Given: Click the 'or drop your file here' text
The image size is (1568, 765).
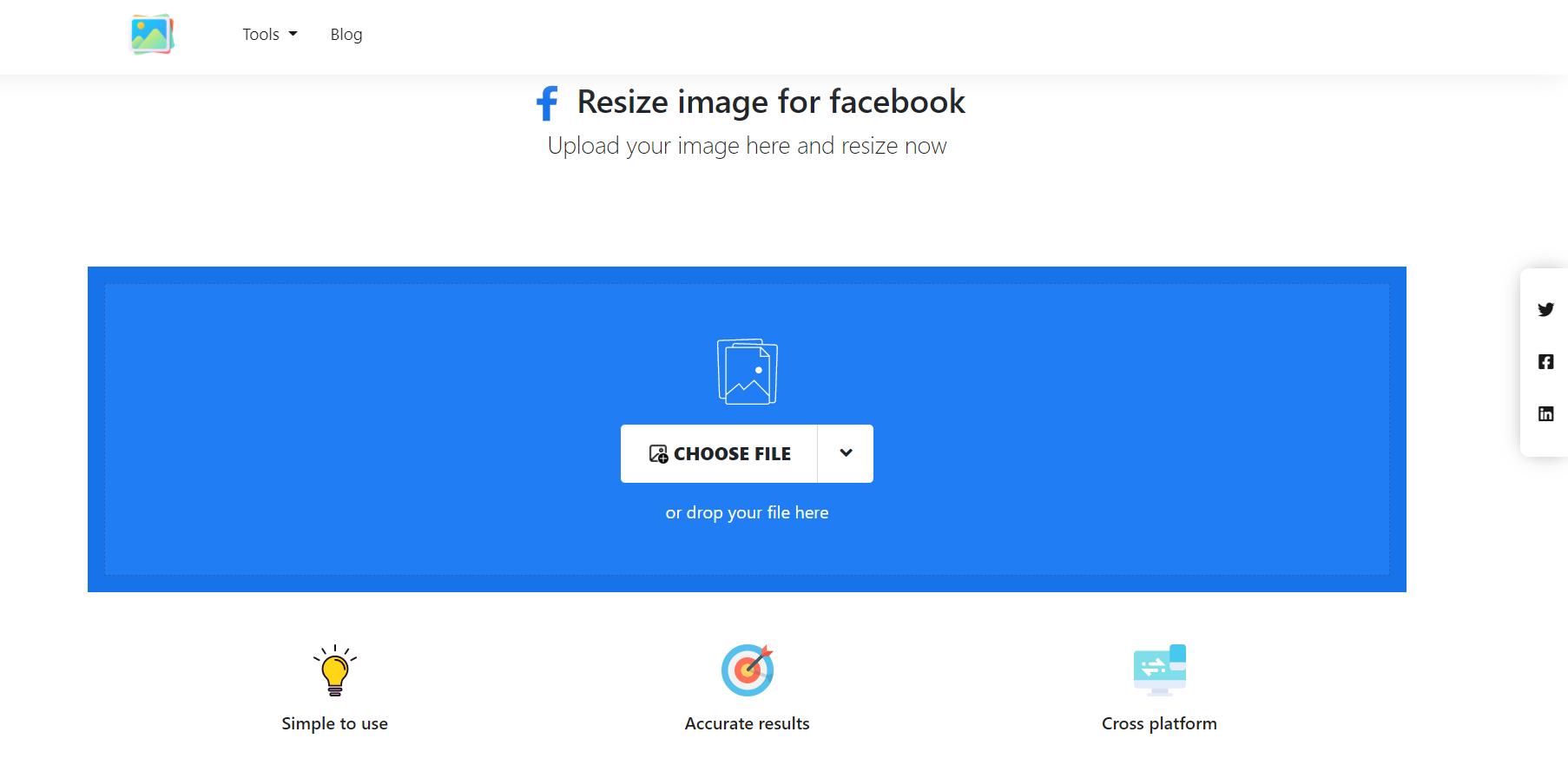Looking at the screenshot, I should (747, 512).
